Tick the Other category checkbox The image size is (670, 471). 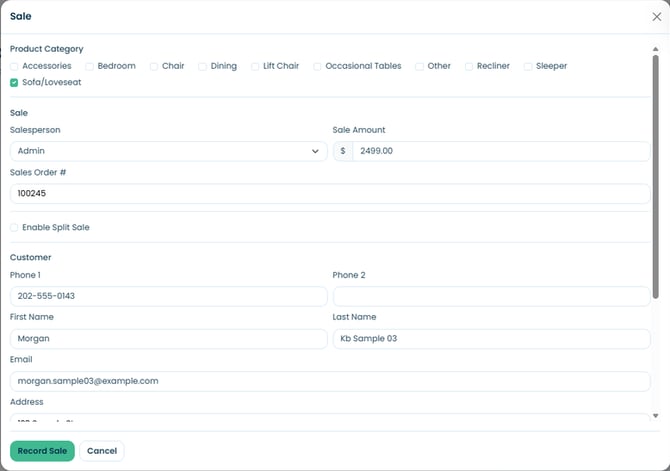pos(420,66)
